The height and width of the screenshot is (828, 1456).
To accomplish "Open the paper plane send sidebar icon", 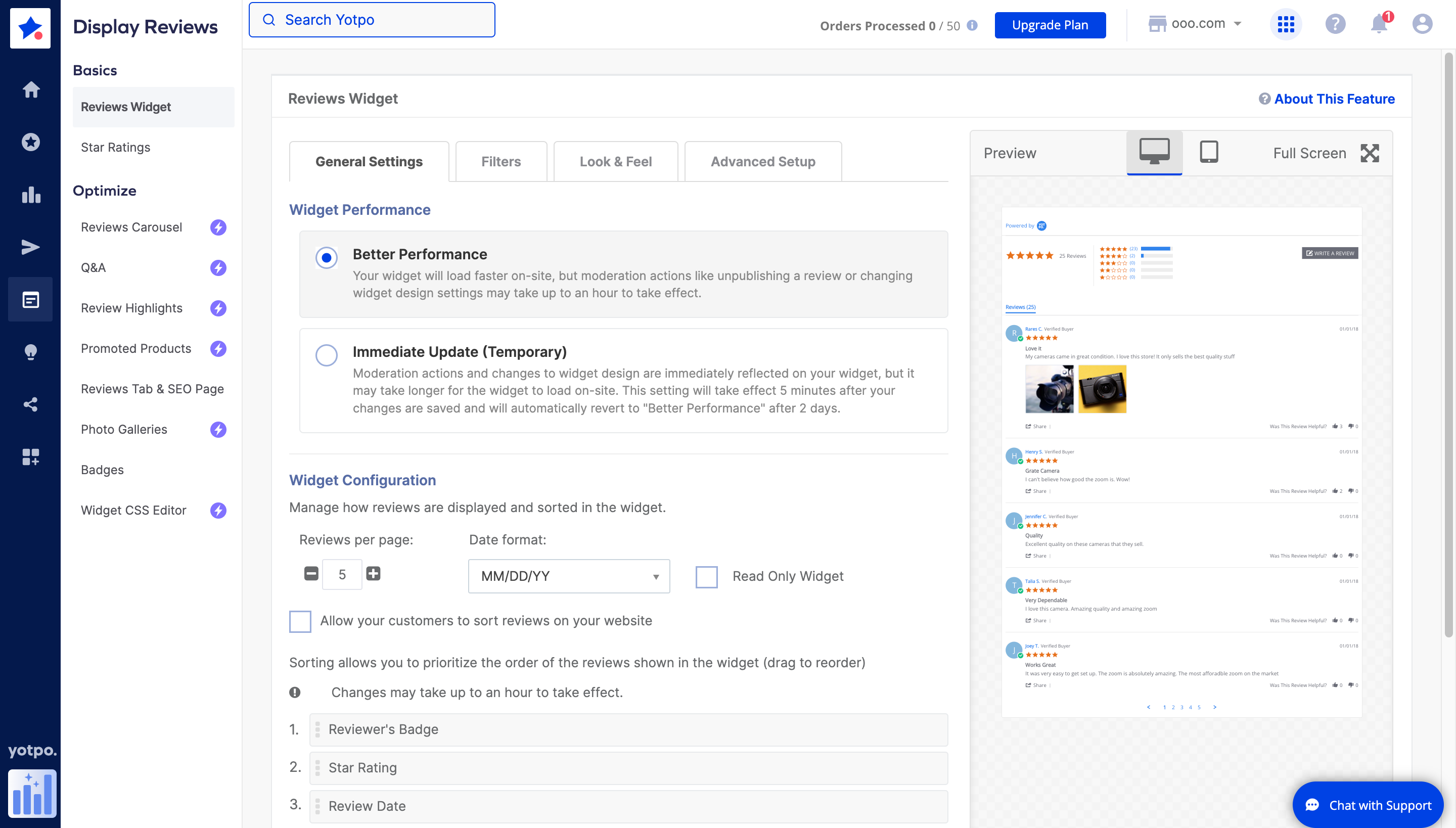I will pos(31,247).
